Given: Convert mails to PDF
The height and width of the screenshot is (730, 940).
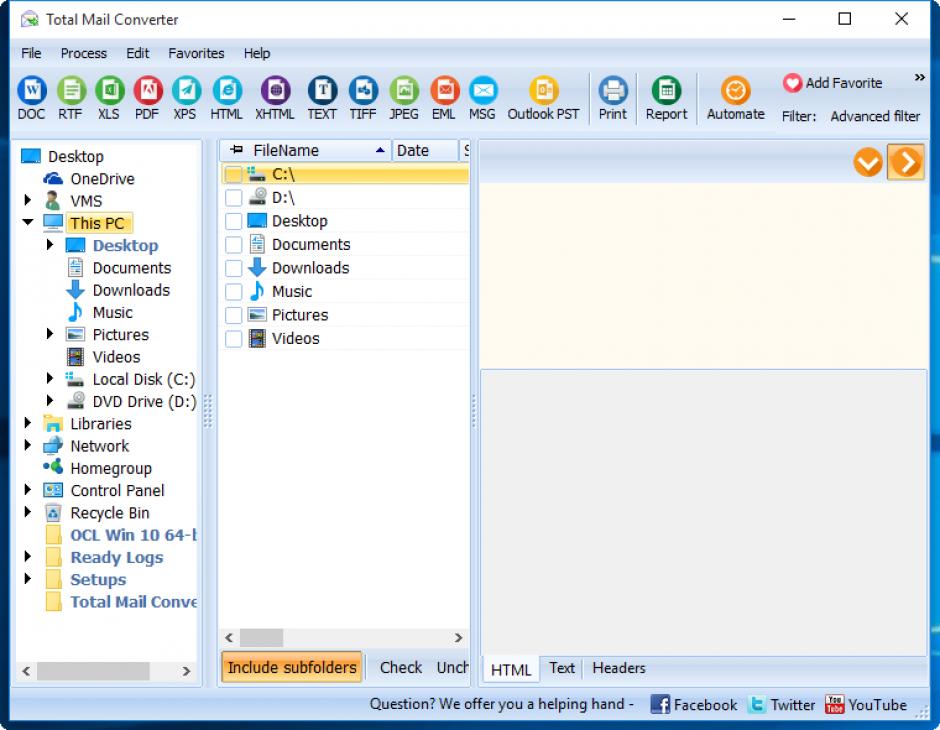Looking at the screenshot, I should point(147,98).
